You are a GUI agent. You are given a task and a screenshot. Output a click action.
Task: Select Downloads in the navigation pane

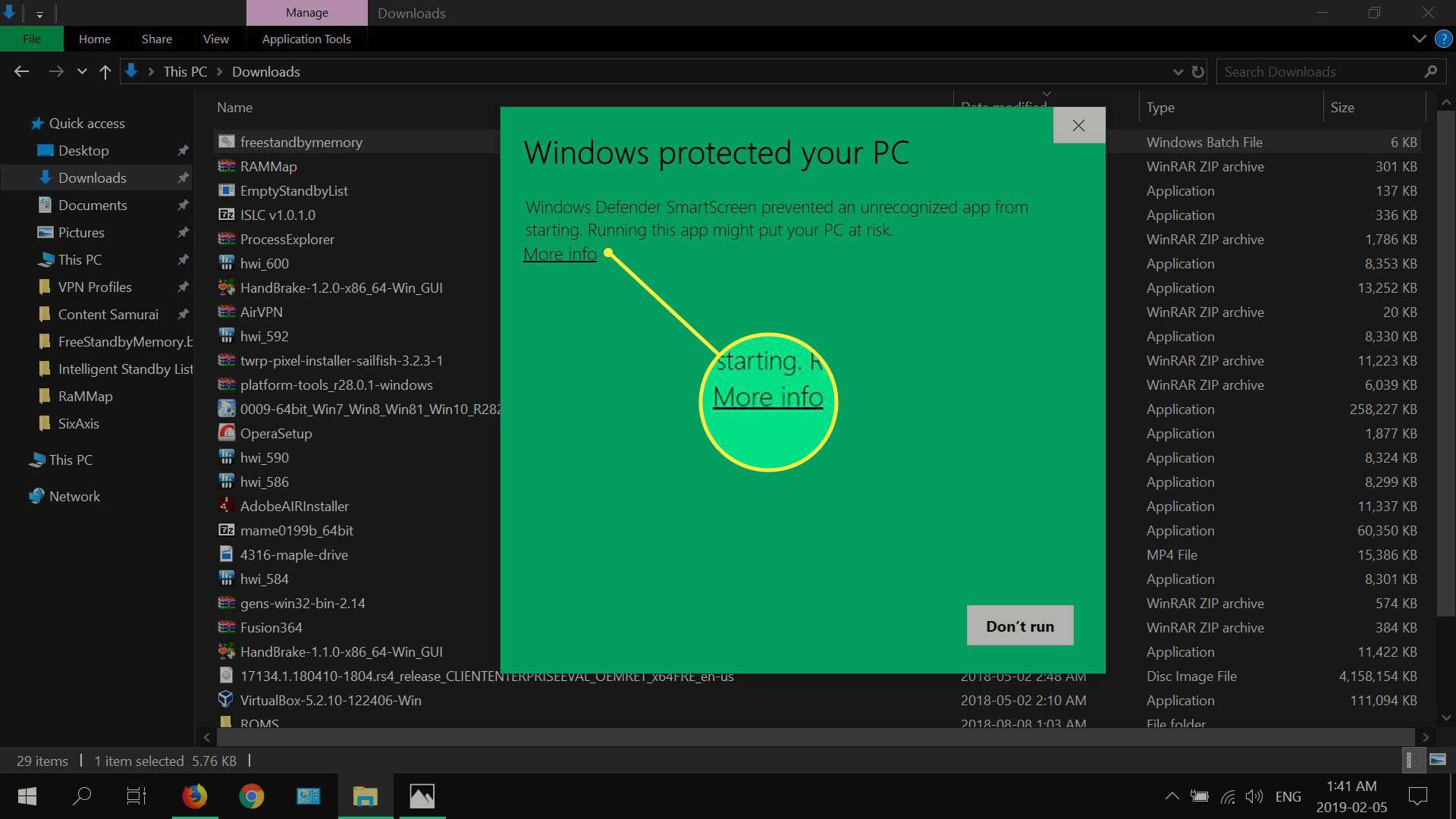pyautogui.click(x=93, y=177)
